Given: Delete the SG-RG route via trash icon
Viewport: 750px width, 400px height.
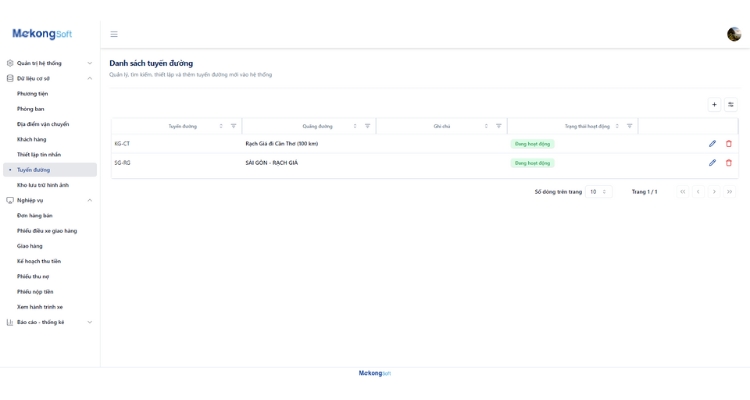Looking at the screenshot, I should (728, 163).
